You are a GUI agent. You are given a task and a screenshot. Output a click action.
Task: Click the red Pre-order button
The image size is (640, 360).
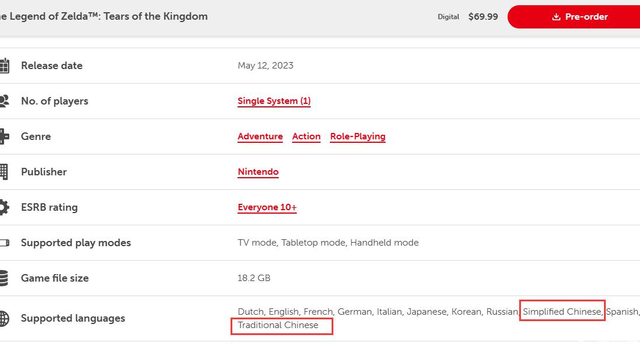[x=573, y=17]
